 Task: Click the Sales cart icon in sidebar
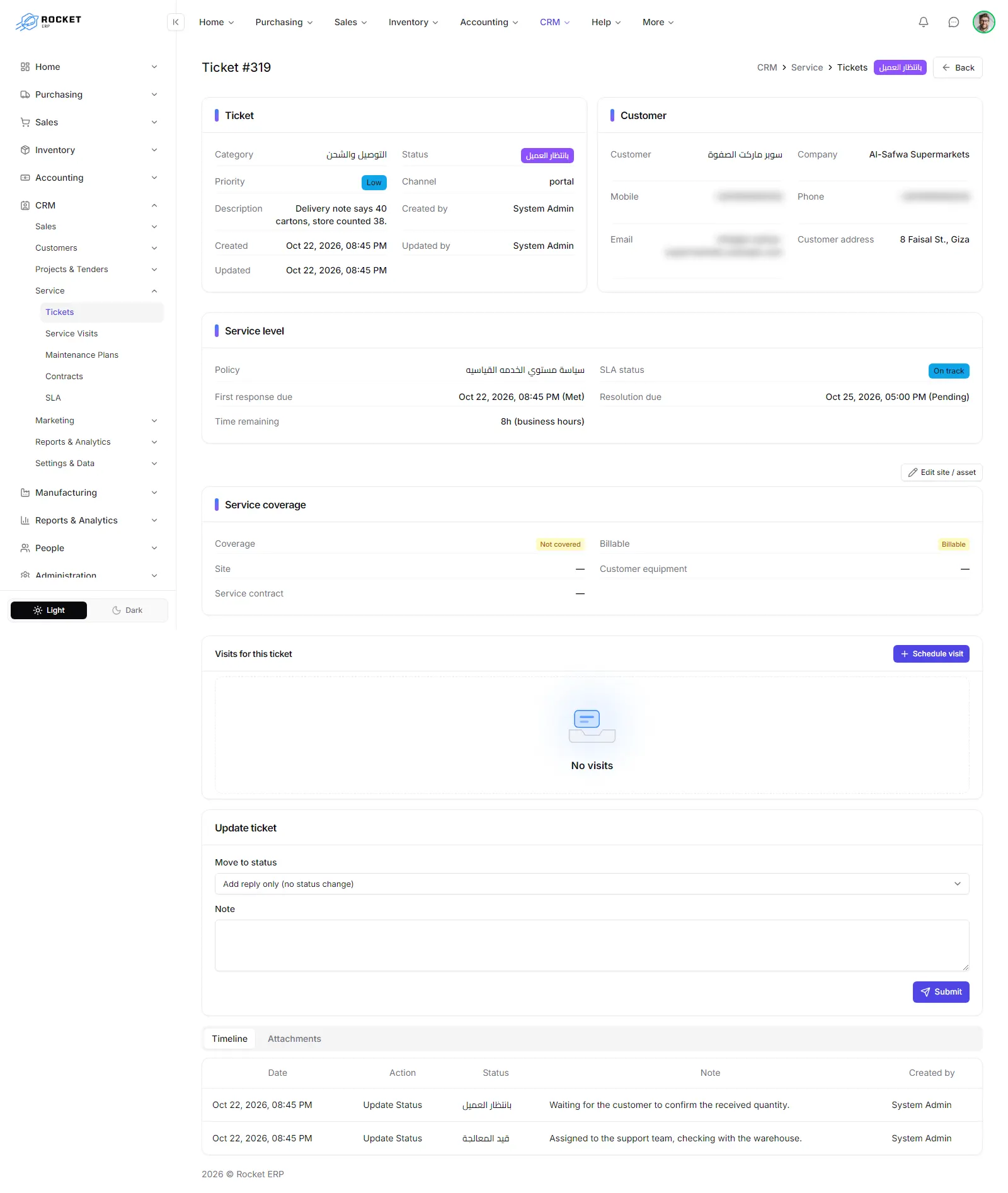tap(25, 122)
